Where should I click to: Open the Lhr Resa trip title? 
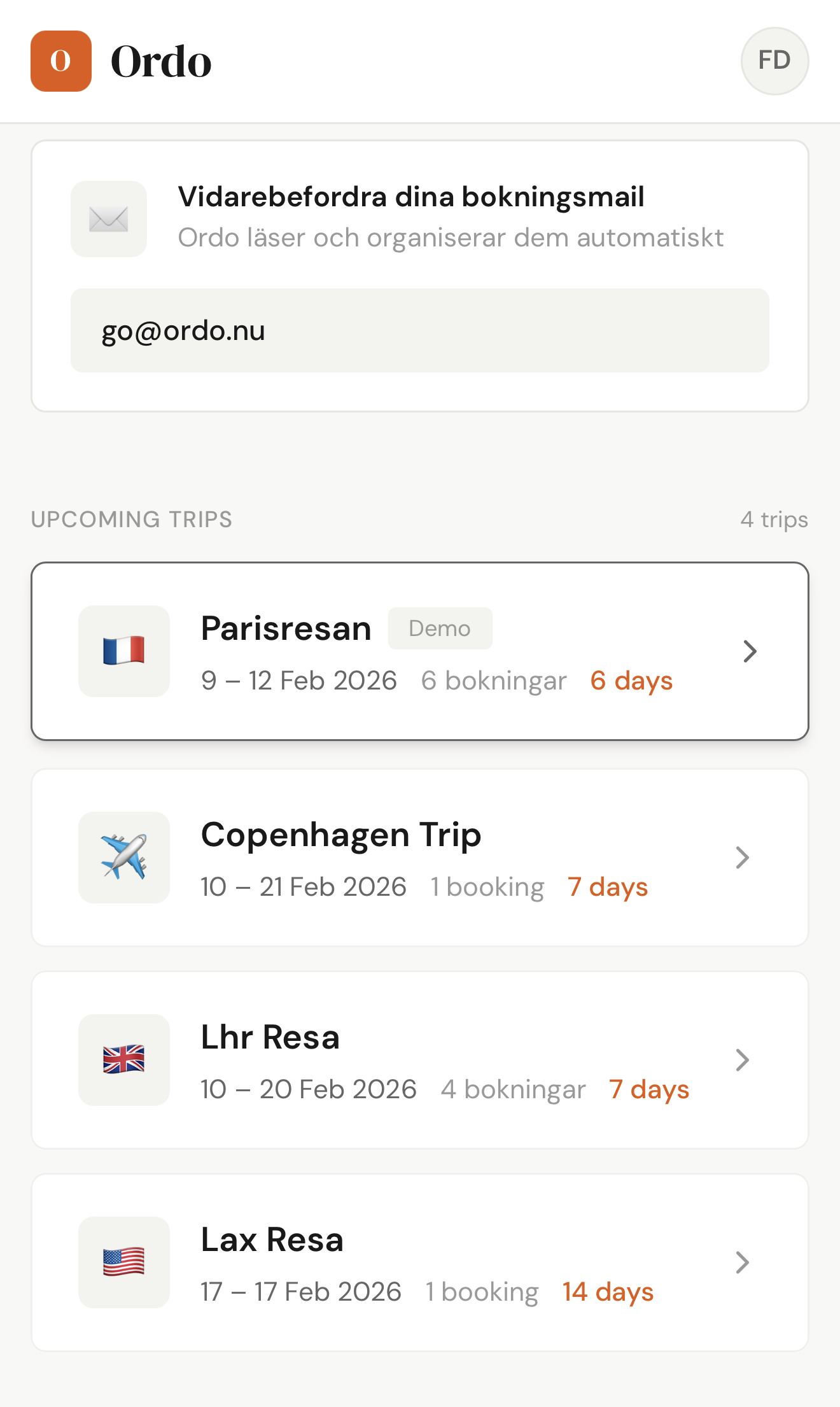point(270,1037)
